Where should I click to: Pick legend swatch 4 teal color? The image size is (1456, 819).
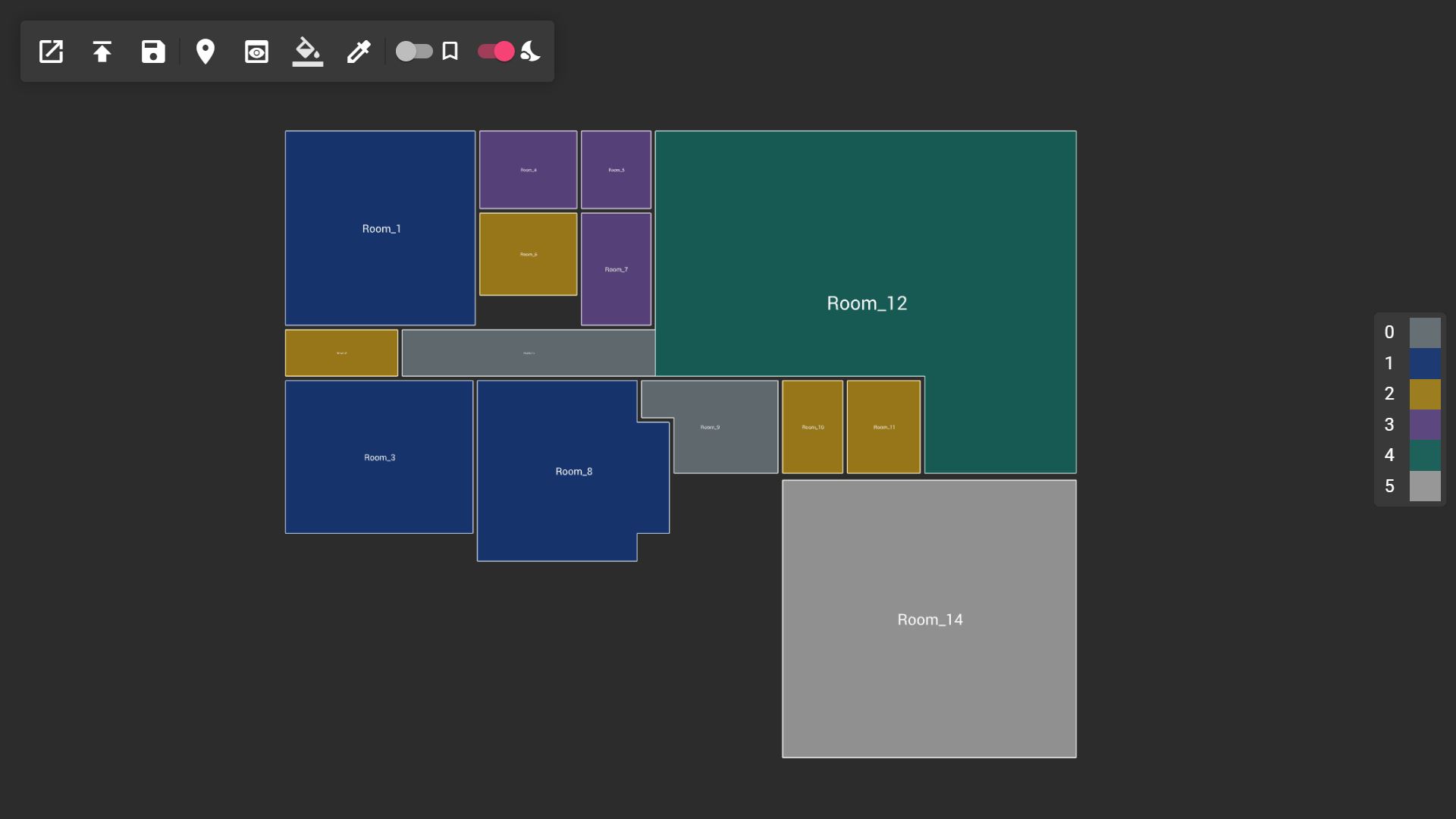pyautogui.click(x=1424, y=455)
